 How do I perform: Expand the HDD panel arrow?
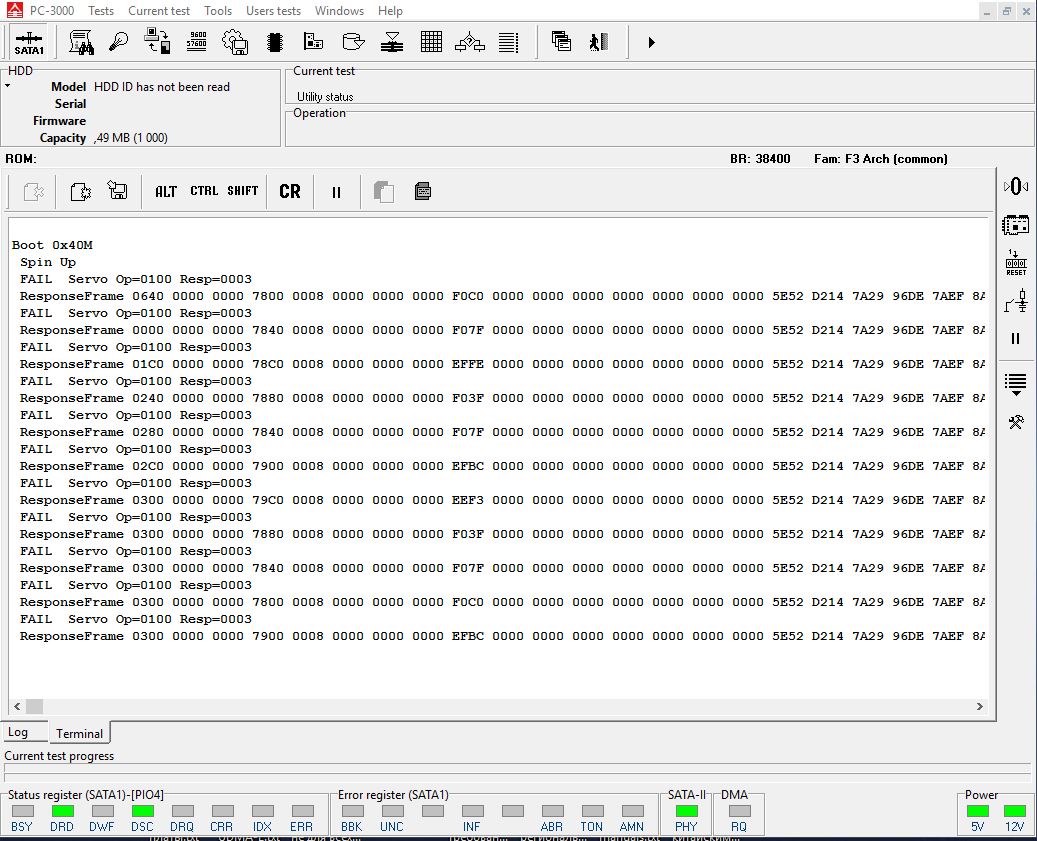[8, 86]
